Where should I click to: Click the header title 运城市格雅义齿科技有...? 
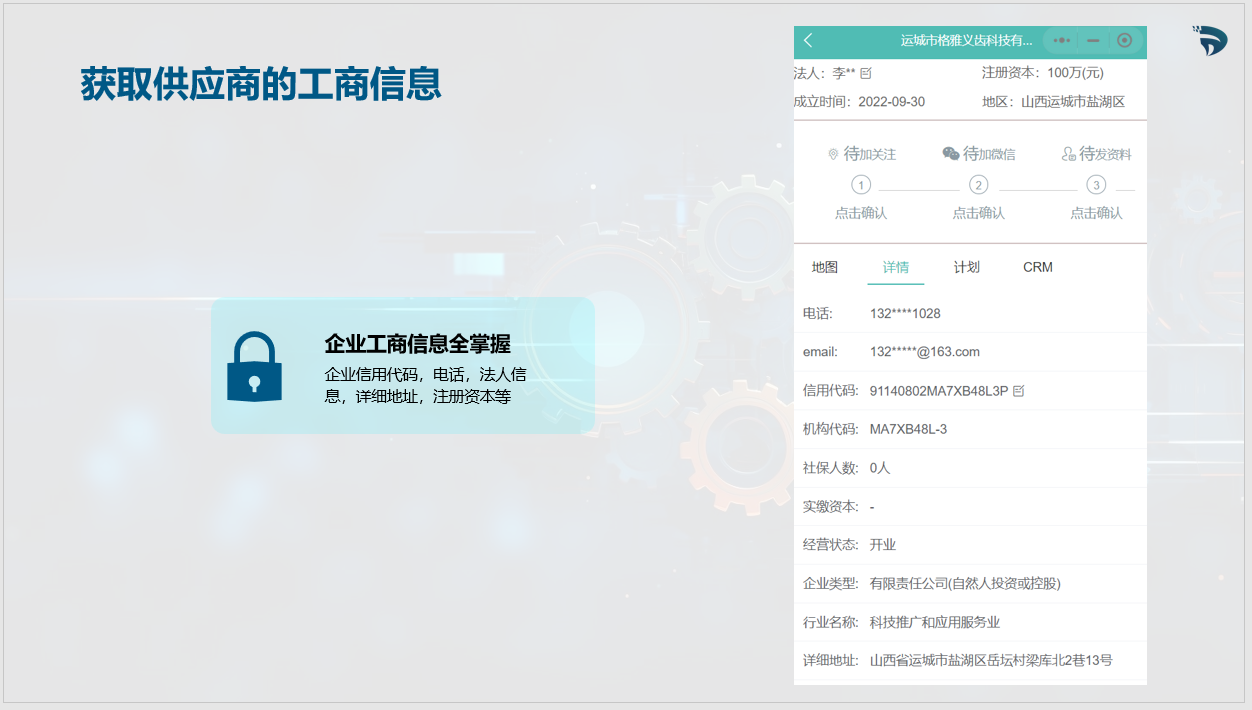[966, 41]
